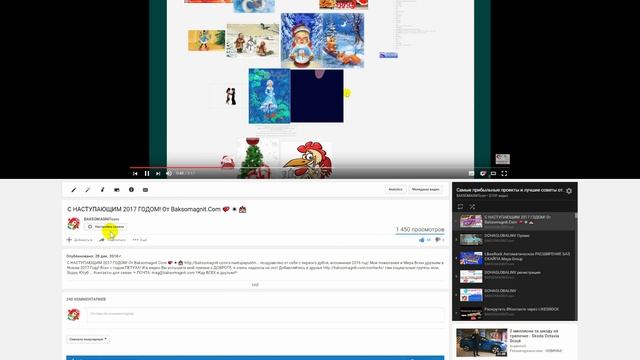The image size is (640, 360).
Task: Open the end screen and annotations tool
Action: 117,190
